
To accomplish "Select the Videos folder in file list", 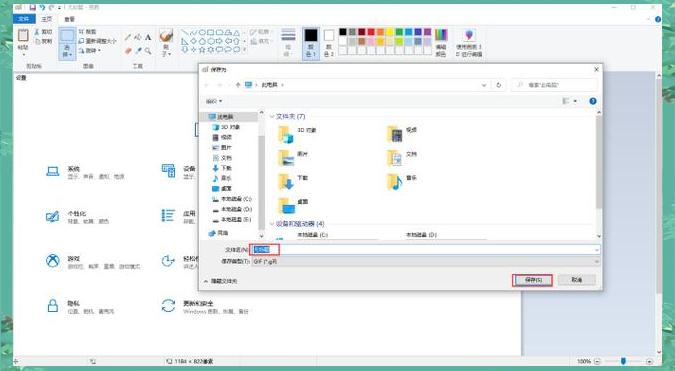I will point(402,133).
